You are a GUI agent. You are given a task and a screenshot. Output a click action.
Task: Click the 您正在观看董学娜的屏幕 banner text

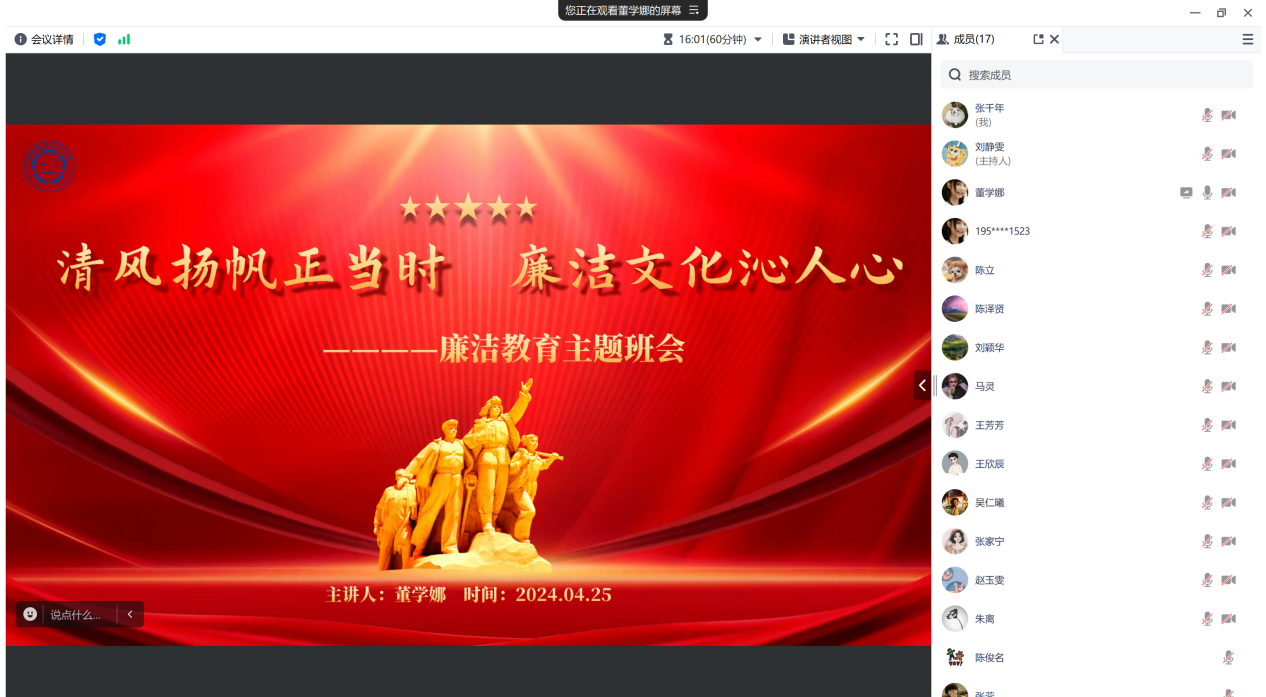tap(623, 10)
